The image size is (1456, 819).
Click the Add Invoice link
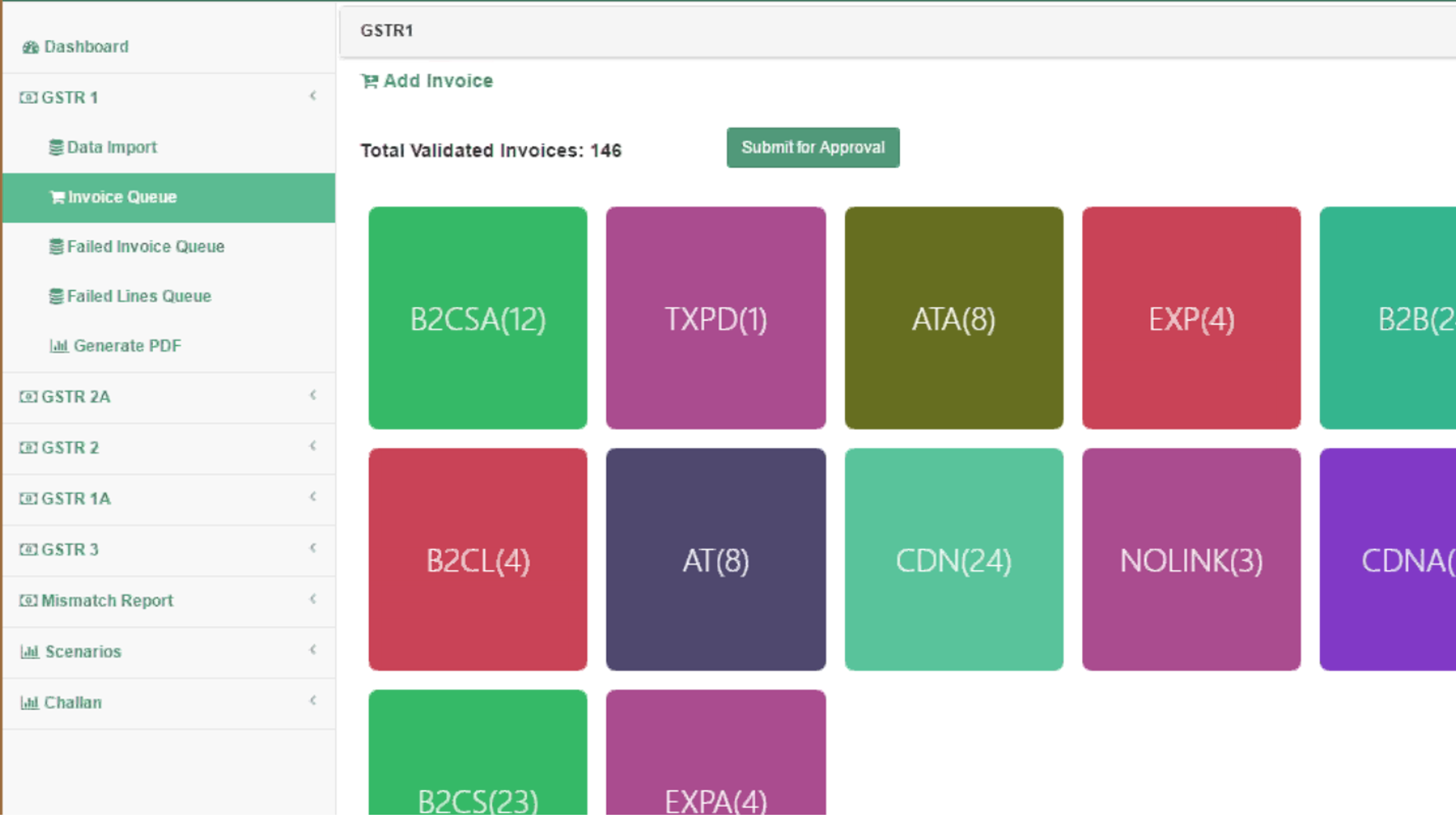[x=427, y=82]
